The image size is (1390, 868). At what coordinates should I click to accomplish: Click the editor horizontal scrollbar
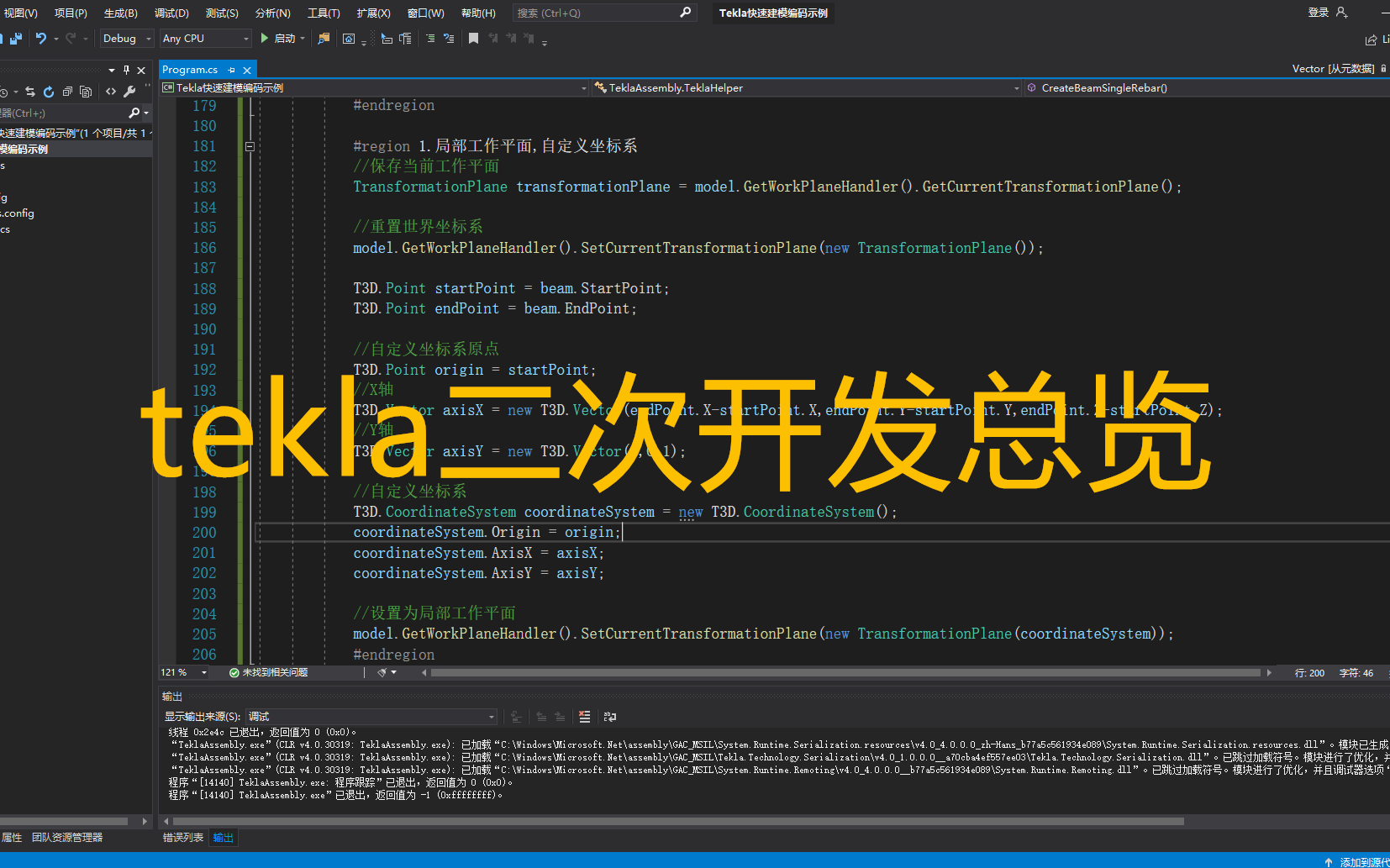coord(845,672)
